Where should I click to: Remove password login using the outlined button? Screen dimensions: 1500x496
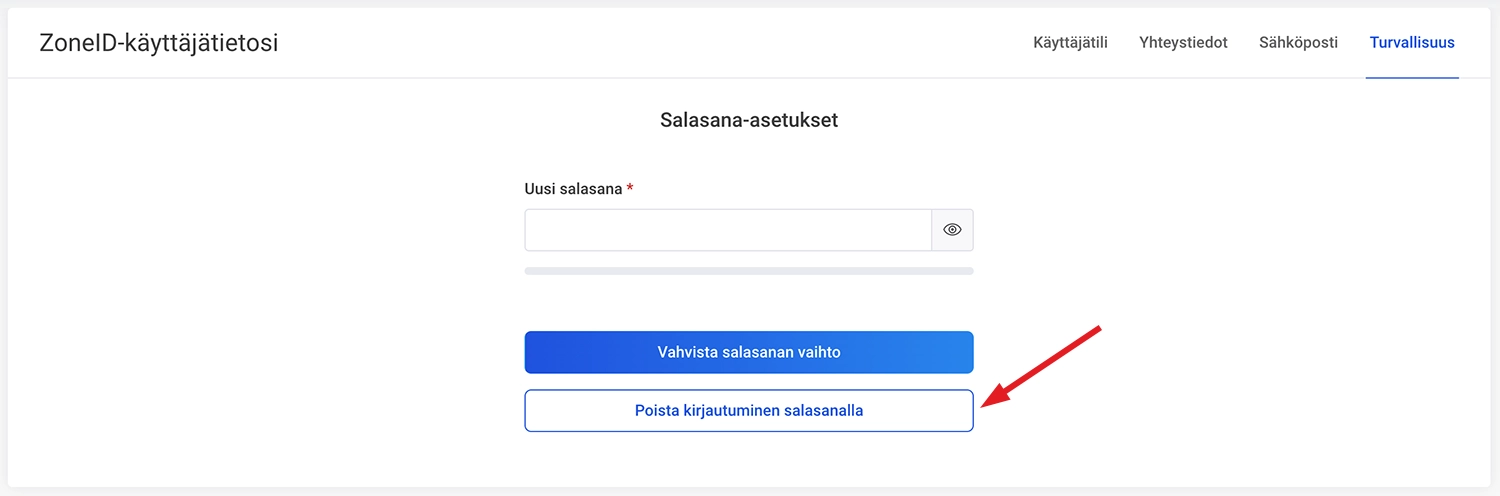coord(748,410)
